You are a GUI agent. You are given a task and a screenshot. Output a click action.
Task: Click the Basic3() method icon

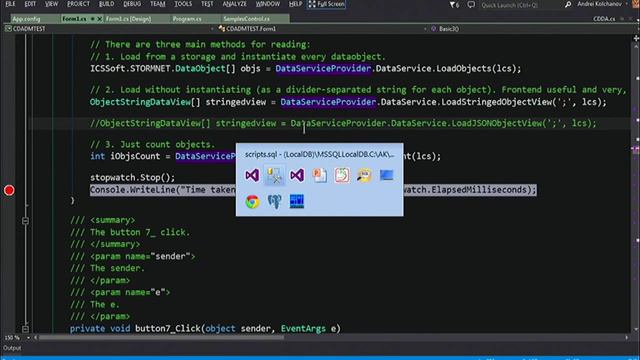[x=433, y=29]
